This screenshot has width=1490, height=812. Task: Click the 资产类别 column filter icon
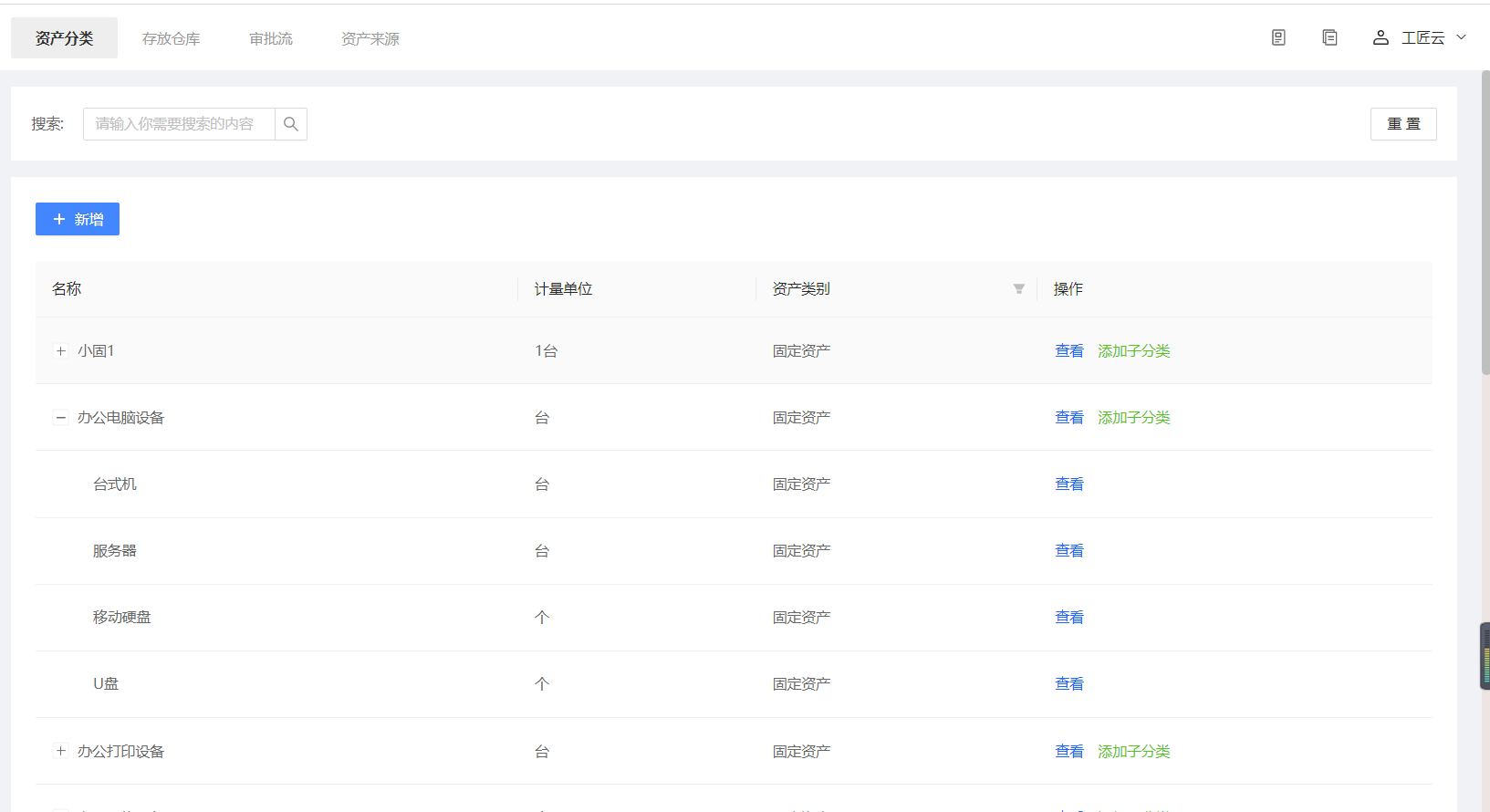1018,289
